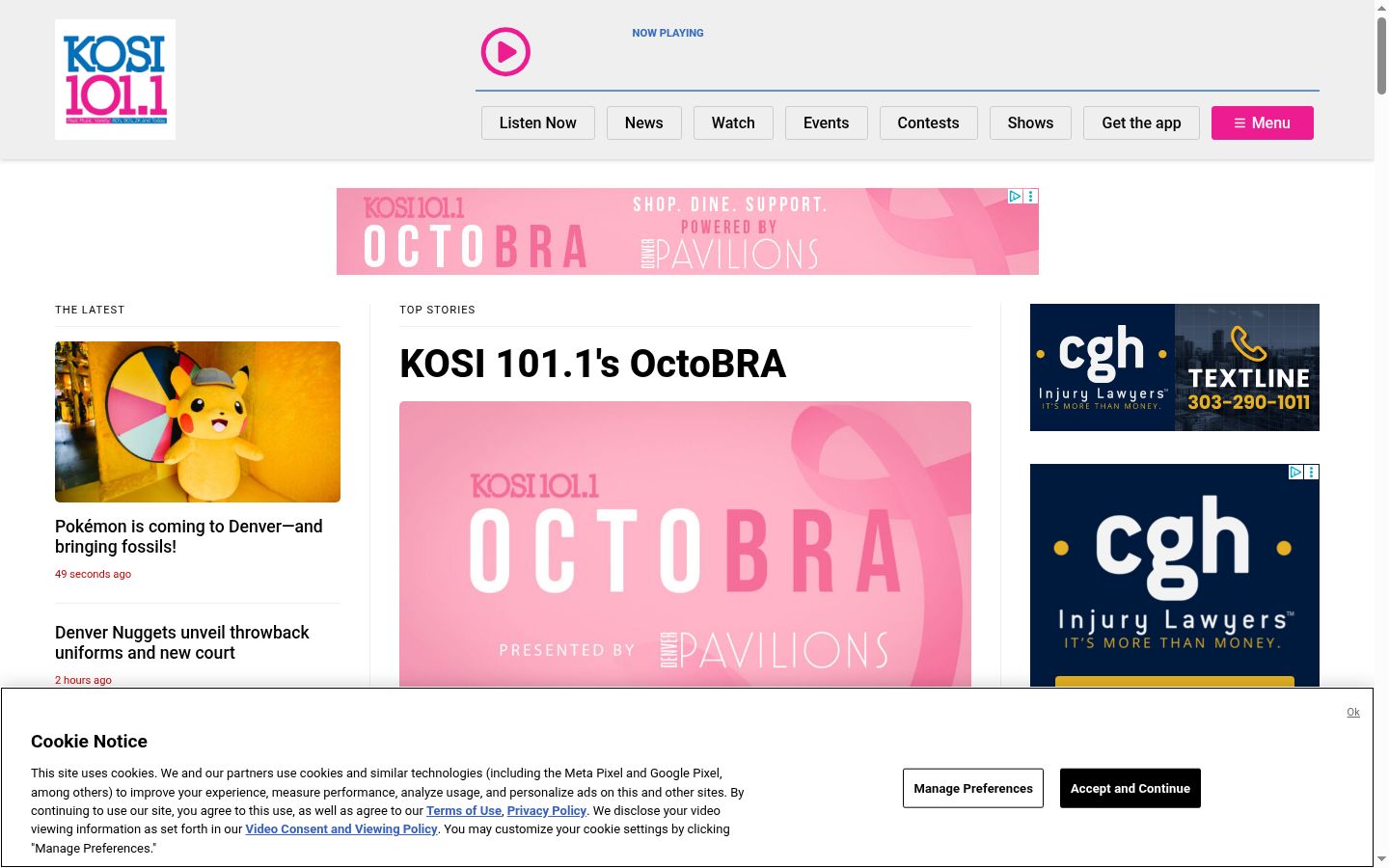Open the Events page

826,122
